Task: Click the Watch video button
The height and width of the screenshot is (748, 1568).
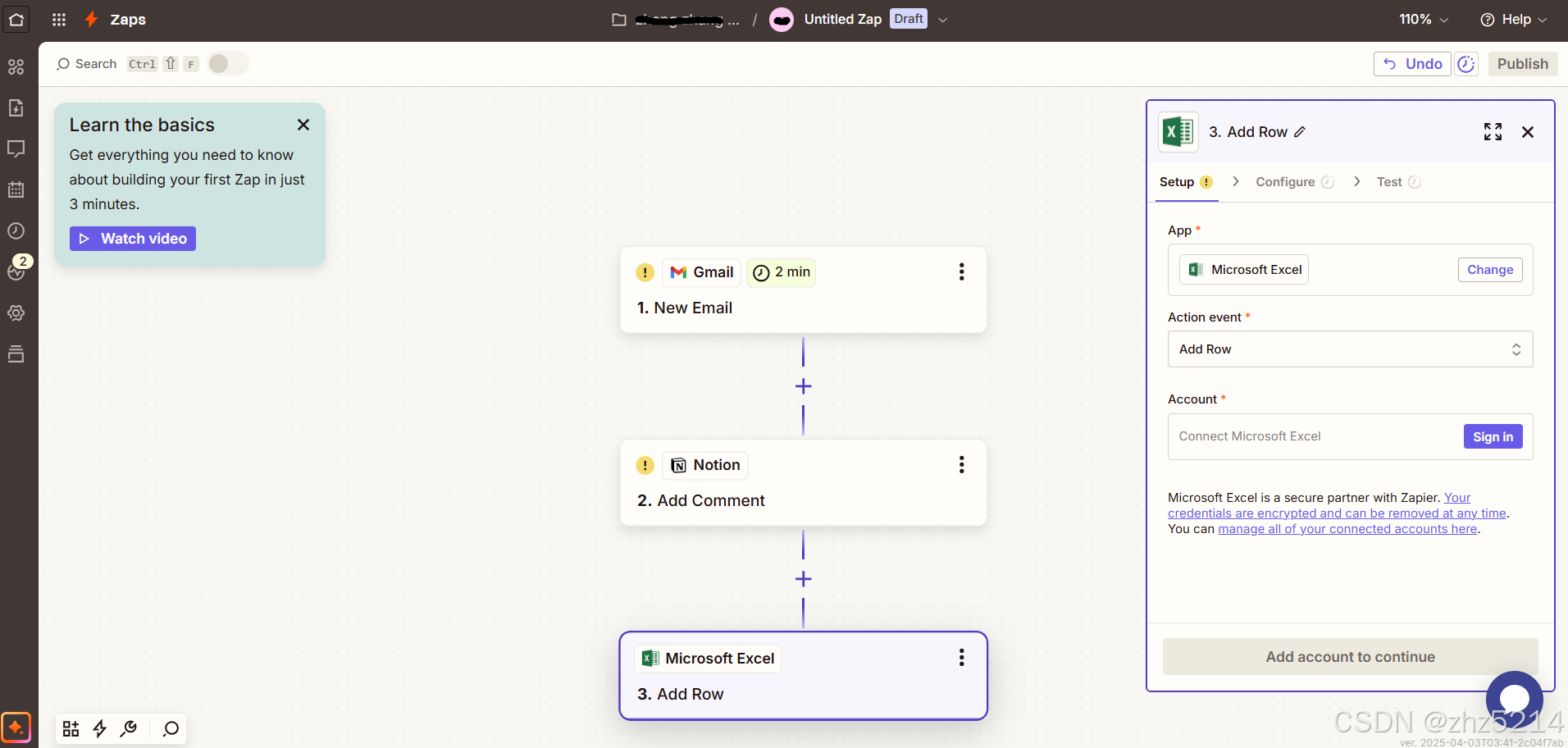Action: [x=133, y=239]
